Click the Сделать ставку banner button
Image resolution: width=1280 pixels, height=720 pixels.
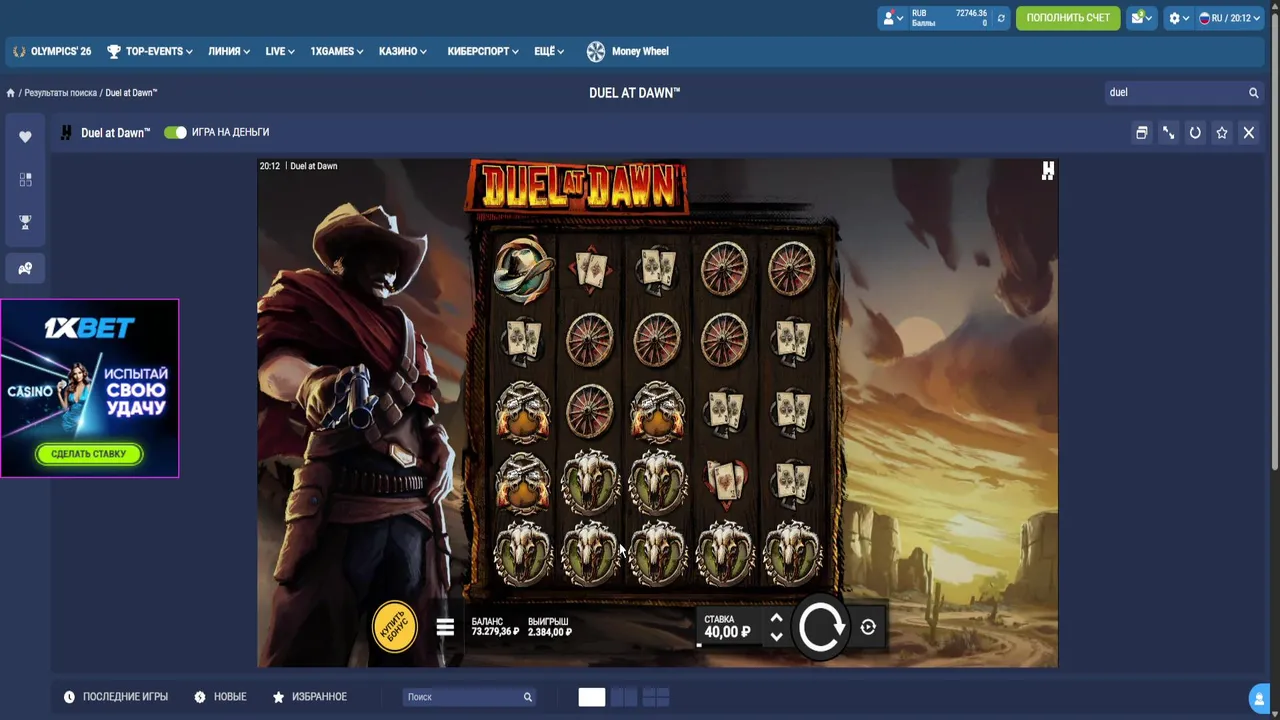tap(89, 454)
